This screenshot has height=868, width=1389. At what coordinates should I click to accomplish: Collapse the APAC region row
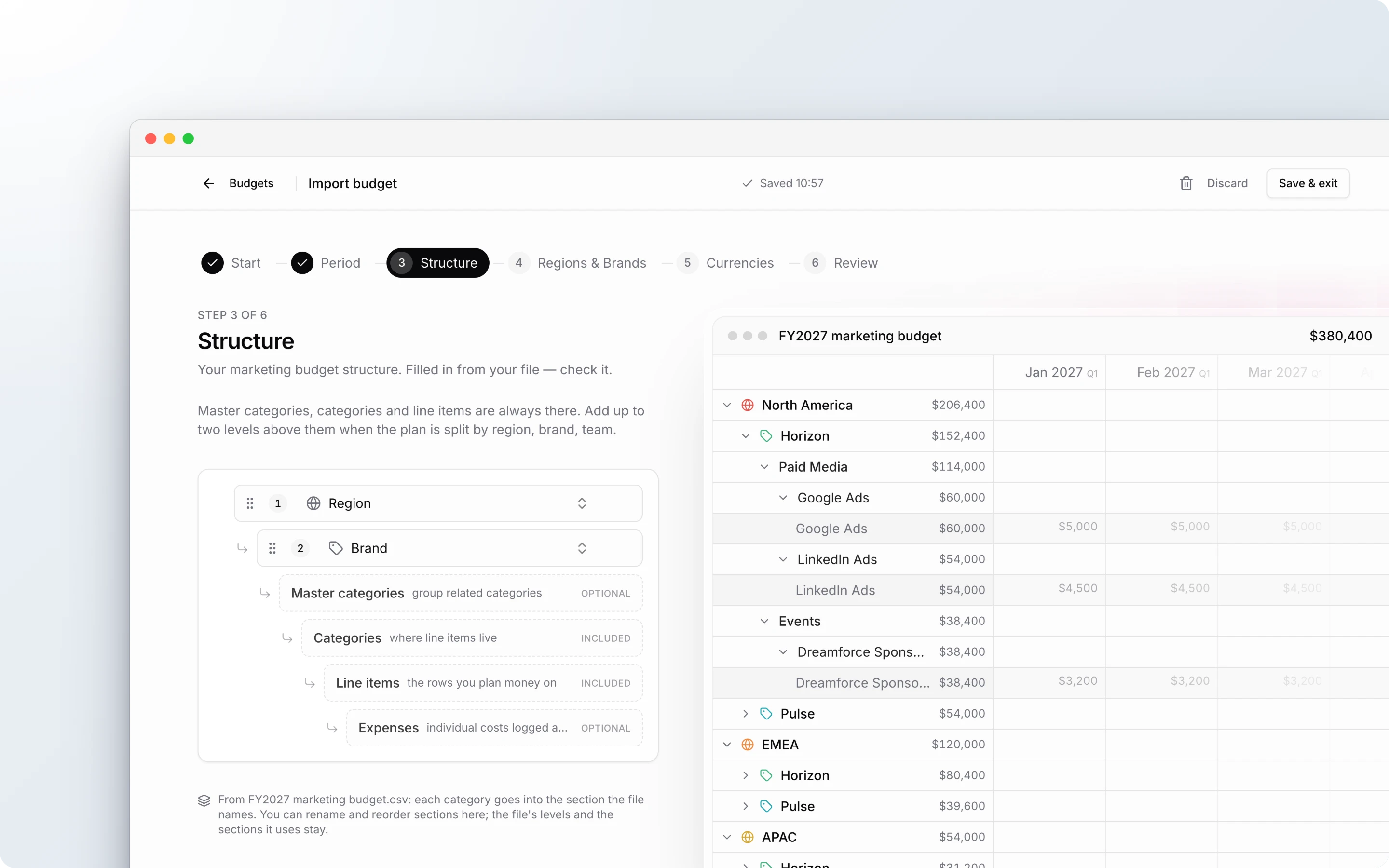point(727,837)
